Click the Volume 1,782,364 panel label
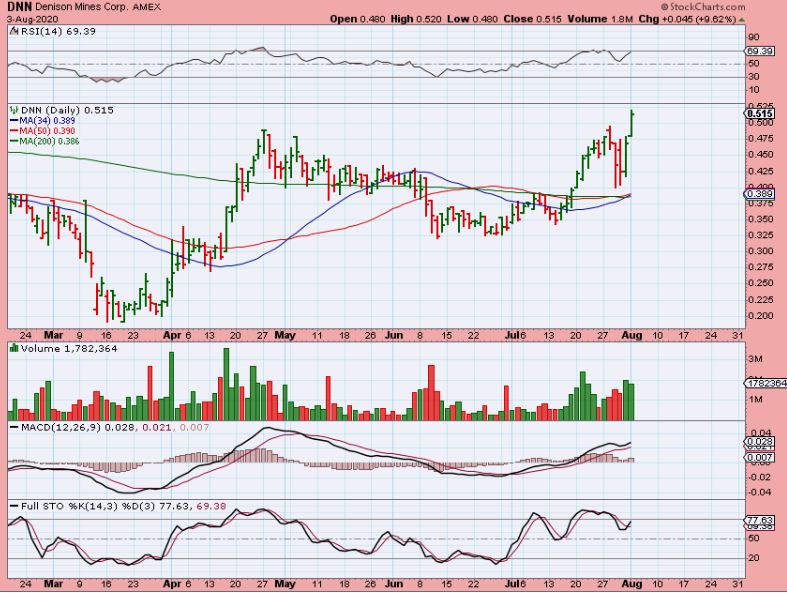 tap(69, 348)
